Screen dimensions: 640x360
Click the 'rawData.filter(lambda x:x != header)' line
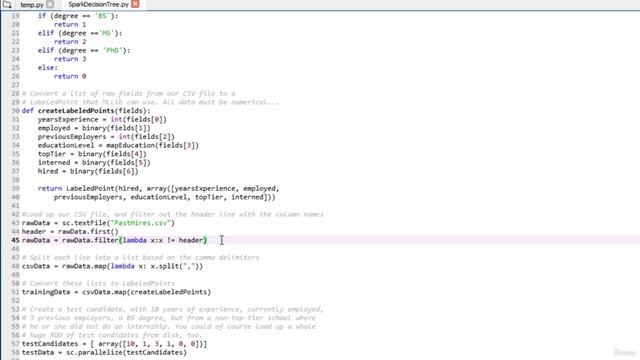pyautogui.click(x=114, y=240)
